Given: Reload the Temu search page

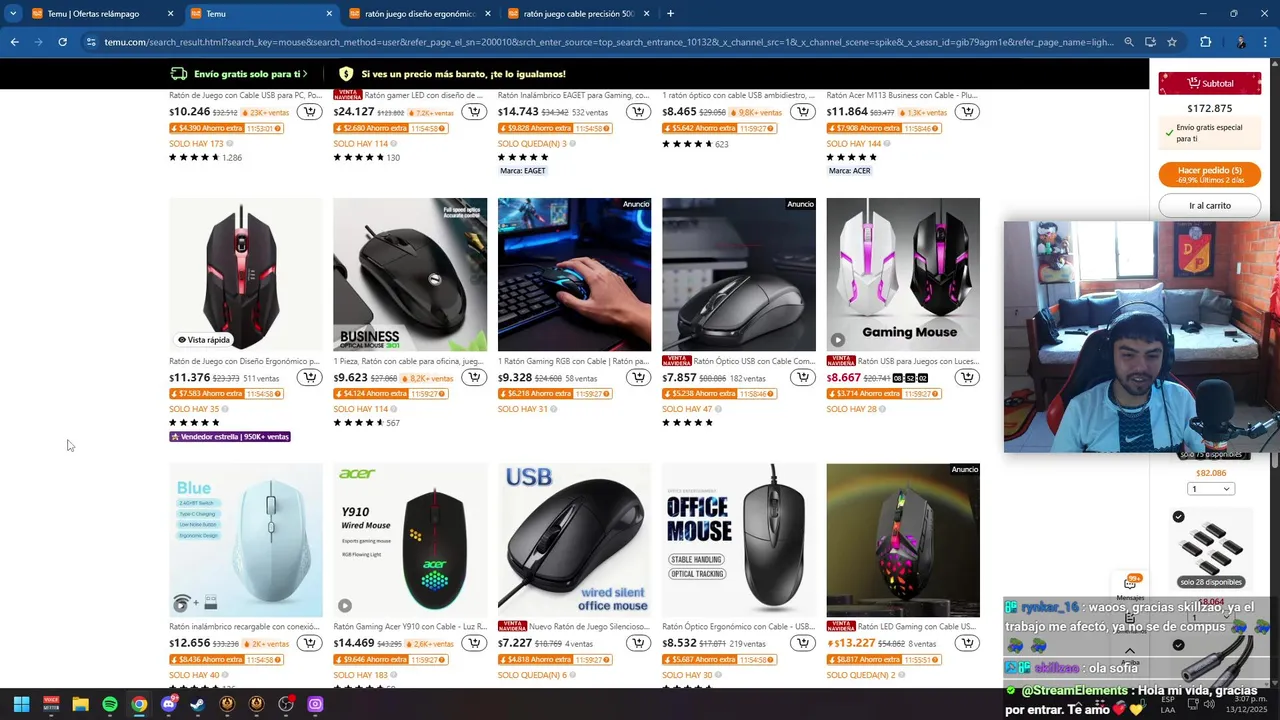Looking at the screenshot, I should tap(62, 42).
